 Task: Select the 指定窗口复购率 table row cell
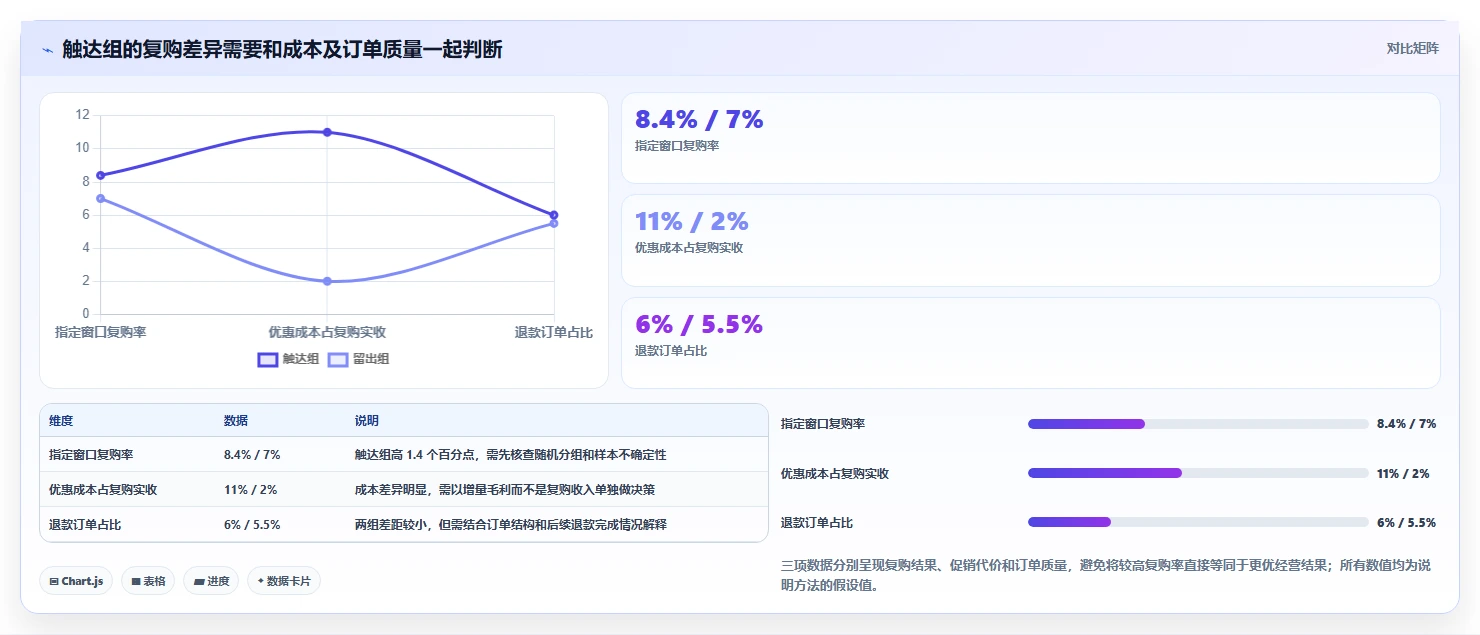point(91,455)
